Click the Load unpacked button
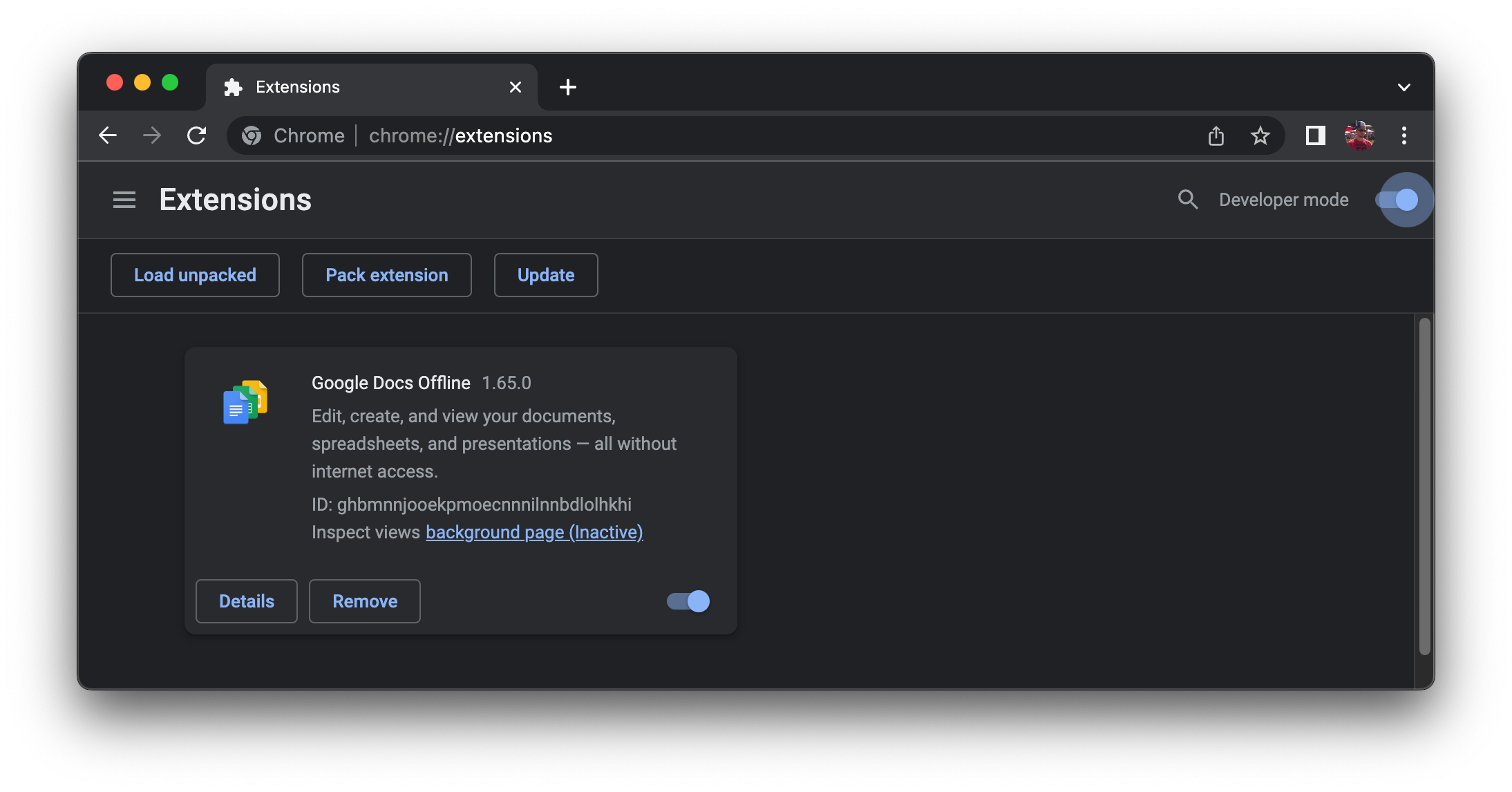The width and height of the screenshot is (1512, 792). [x=195, y=275]
